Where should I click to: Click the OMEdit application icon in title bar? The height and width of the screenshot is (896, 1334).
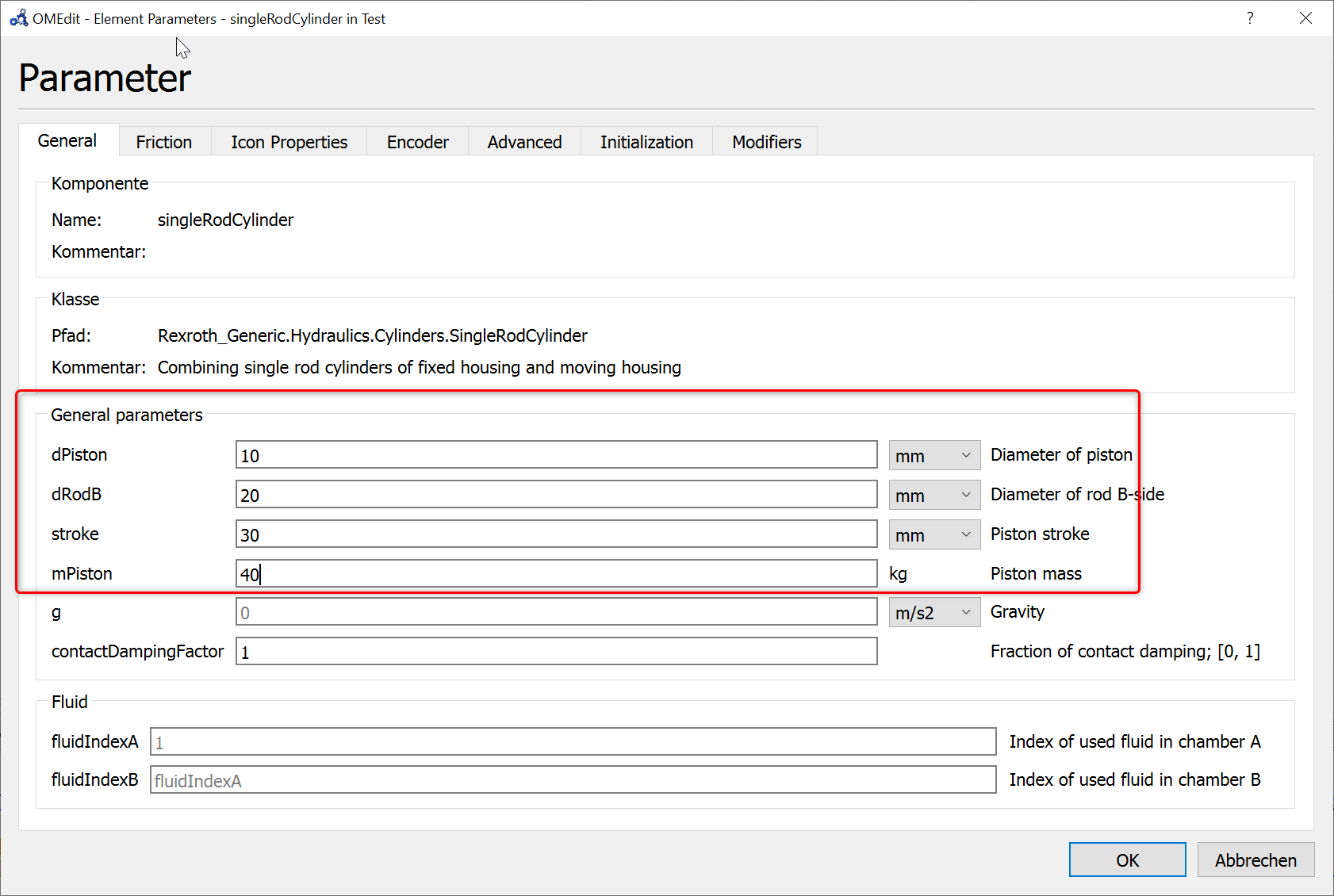tap(17, 17)
